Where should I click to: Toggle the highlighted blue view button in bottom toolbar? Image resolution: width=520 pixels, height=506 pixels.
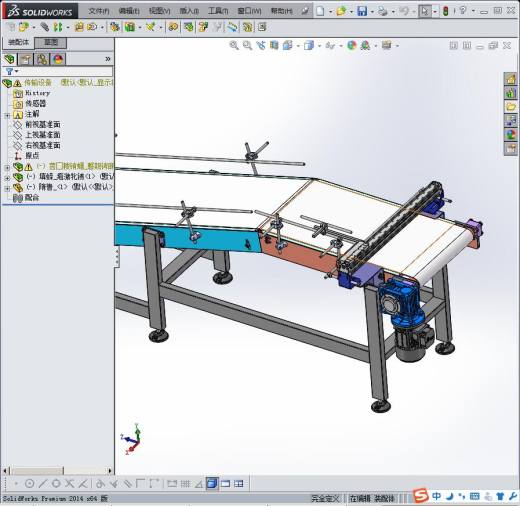pos(212,483)
